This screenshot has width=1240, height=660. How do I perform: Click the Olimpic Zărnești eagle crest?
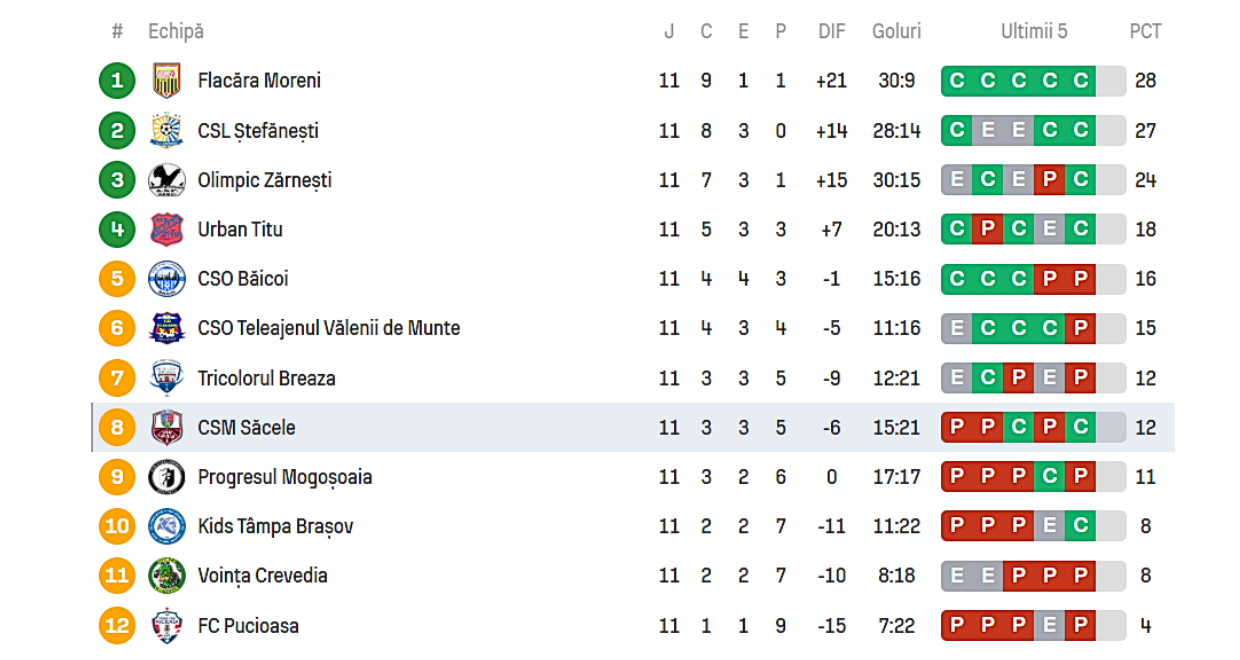(167, 180)
